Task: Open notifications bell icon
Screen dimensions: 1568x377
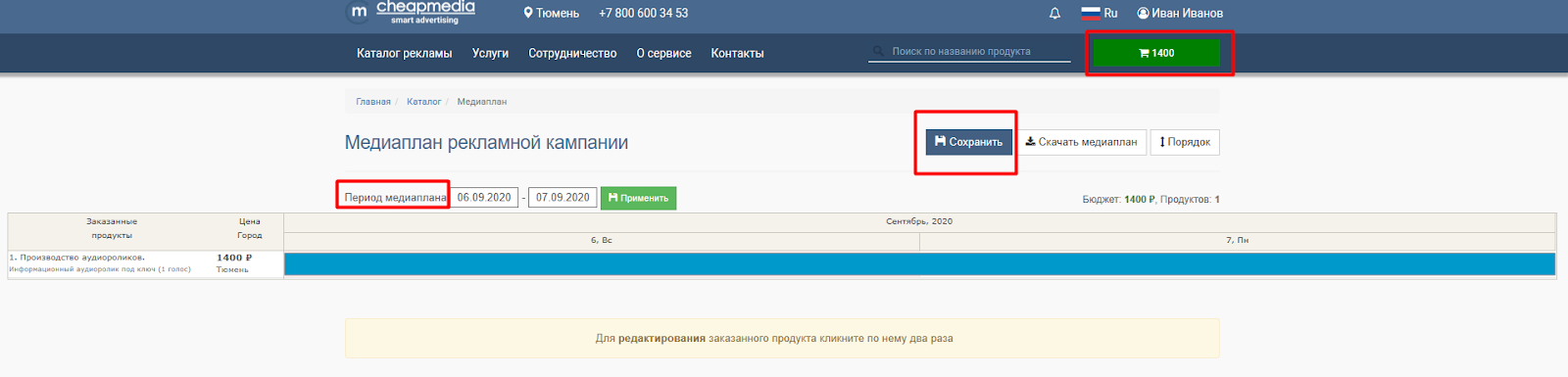Action: point(1054,14)
